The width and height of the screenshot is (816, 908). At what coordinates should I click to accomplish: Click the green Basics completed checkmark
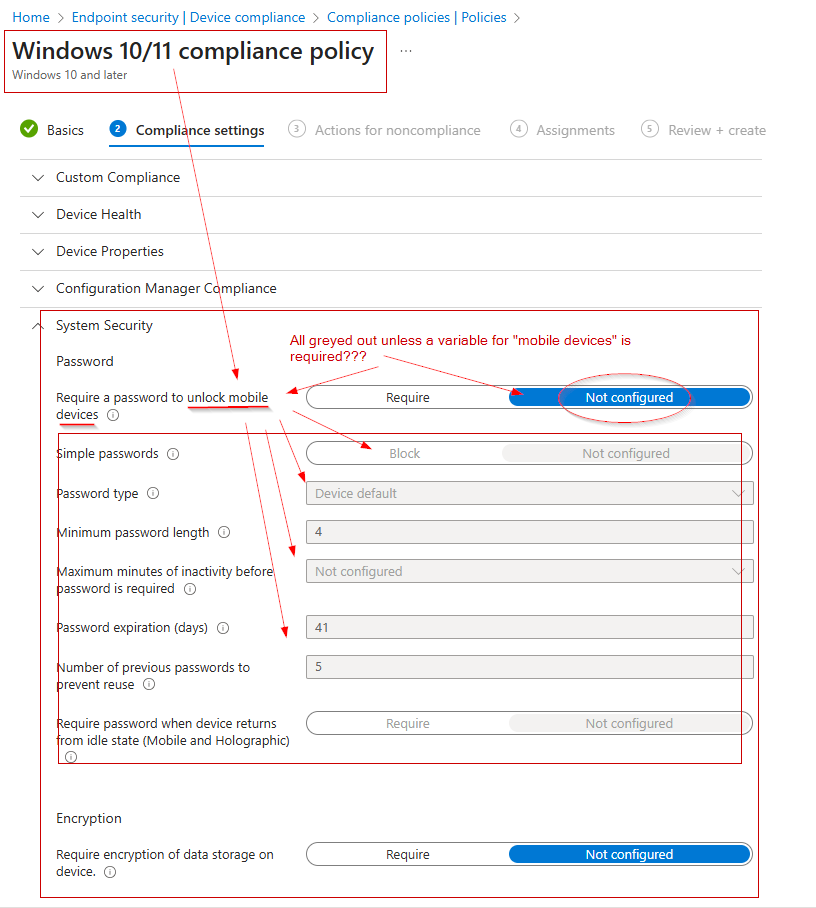pos(29,129)
